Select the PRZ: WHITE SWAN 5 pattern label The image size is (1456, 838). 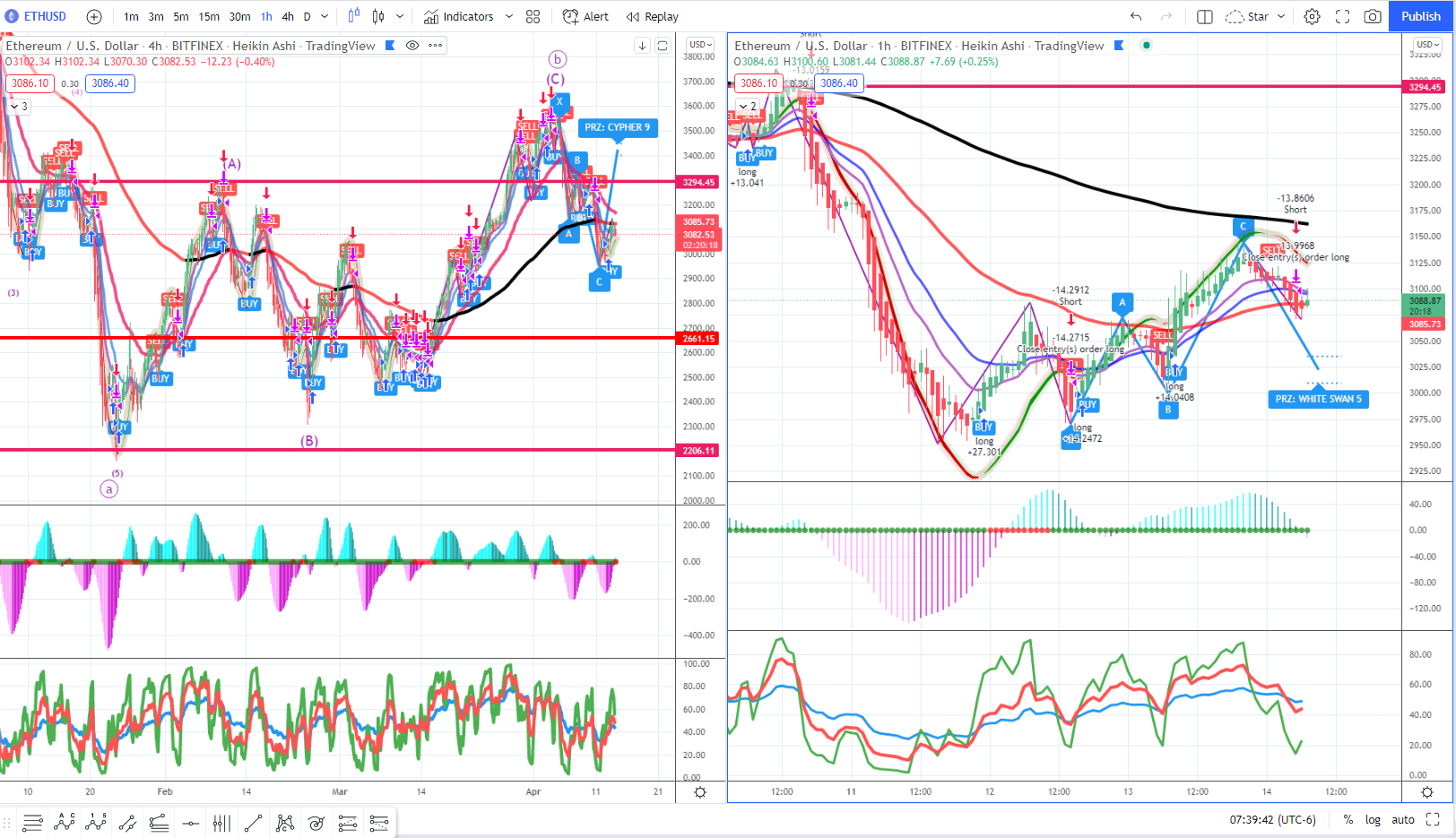(1318, 399)
